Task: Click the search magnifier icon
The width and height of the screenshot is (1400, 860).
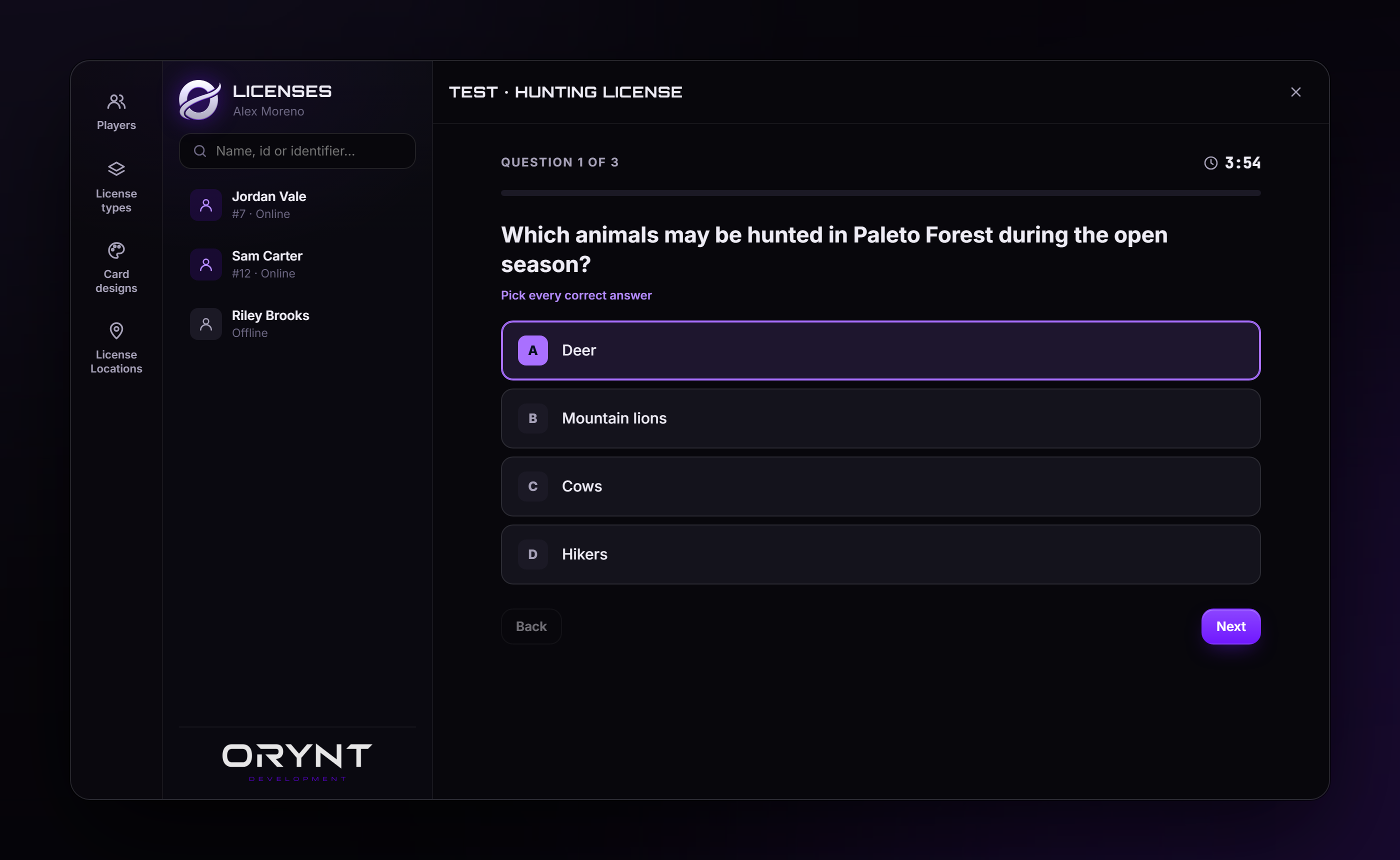Action: point(199,150)
